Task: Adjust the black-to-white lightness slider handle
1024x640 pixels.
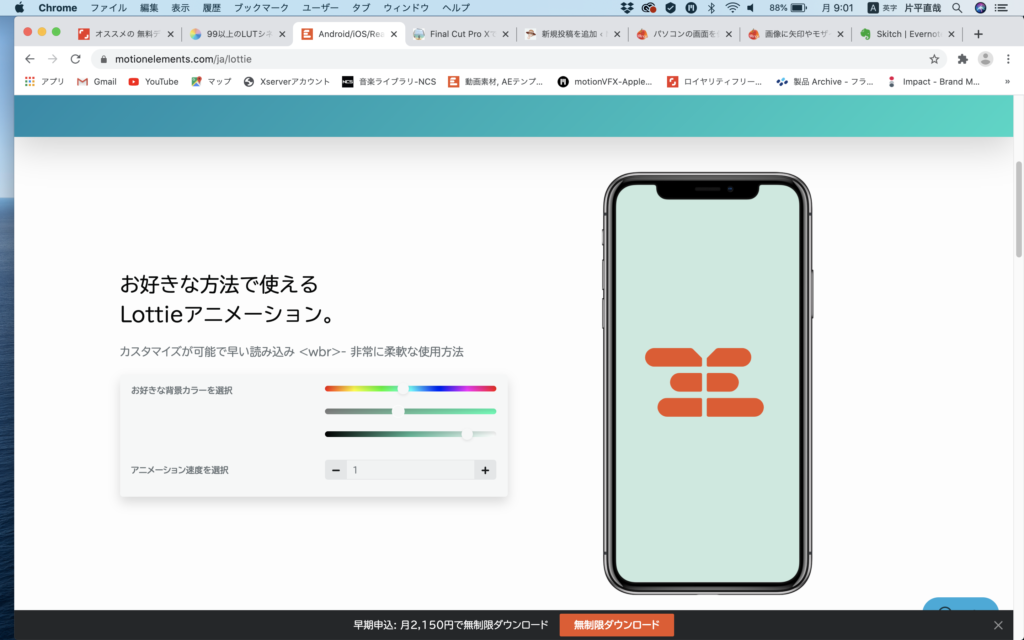Action: 467,434
